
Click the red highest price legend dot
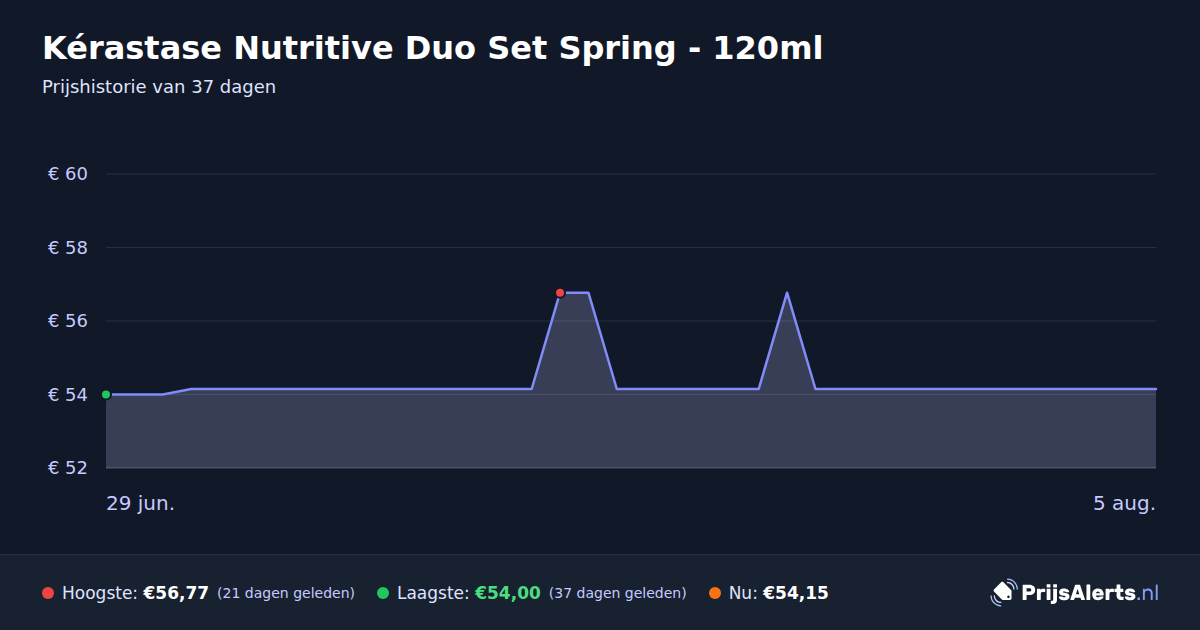click(48, 593)
